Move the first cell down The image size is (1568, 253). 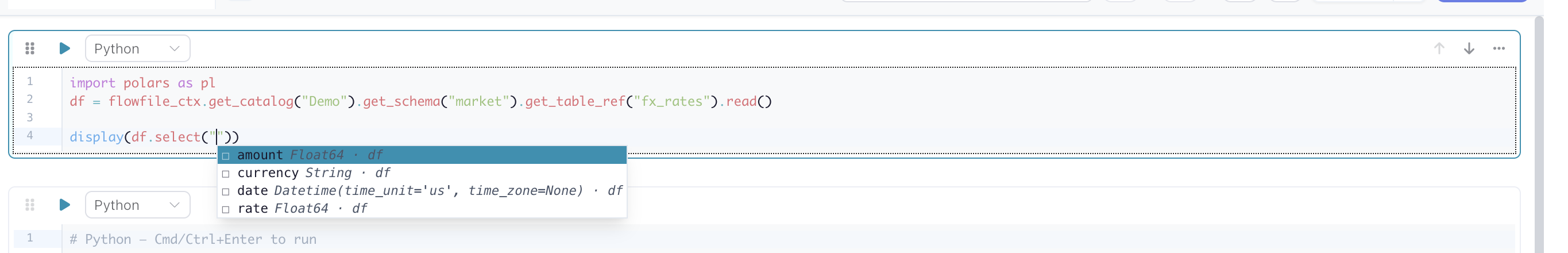tap(1469, 48)
